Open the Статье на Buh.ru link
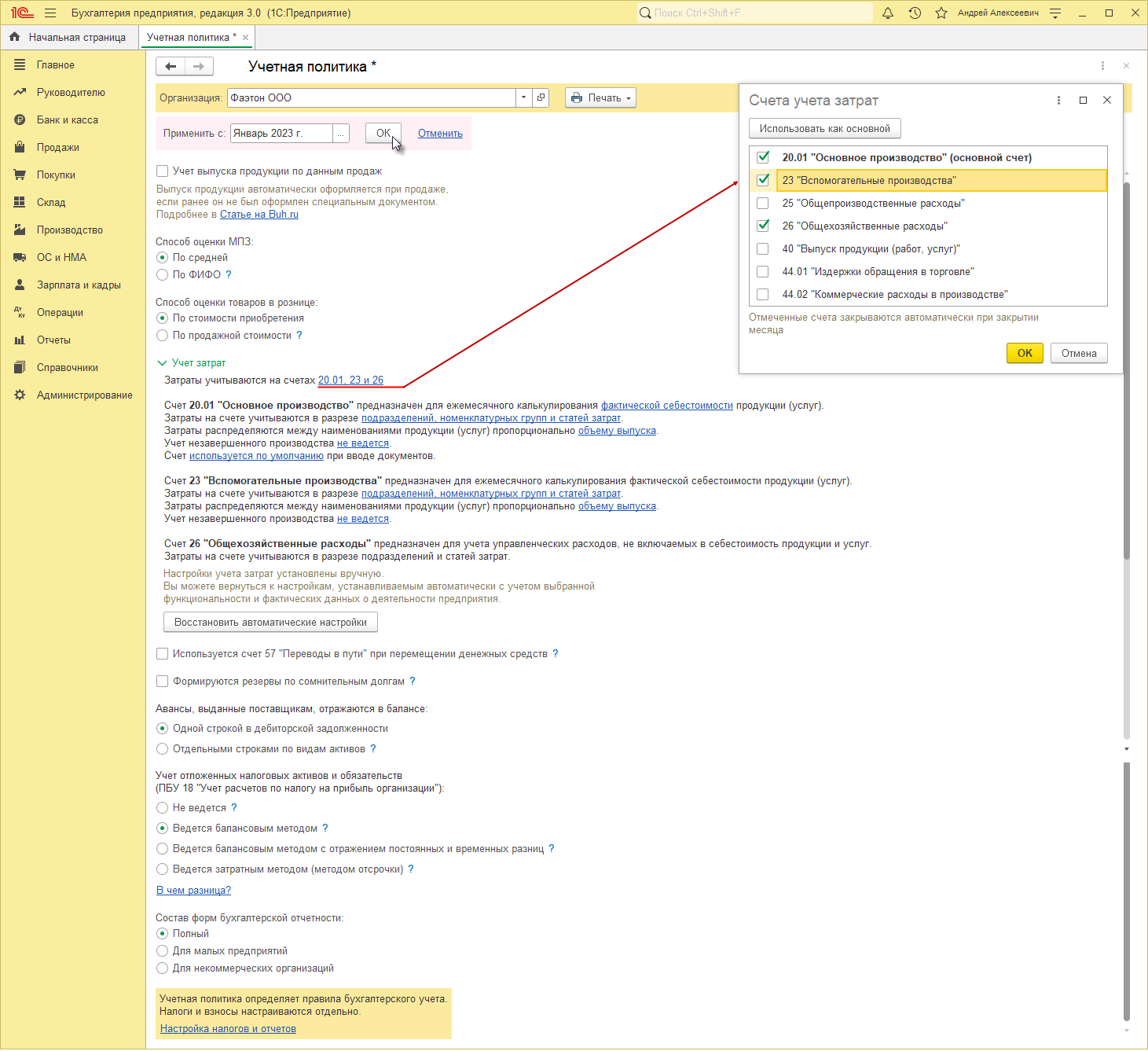The height and width of the screenshot is (1051, 1148). (259, 214)
